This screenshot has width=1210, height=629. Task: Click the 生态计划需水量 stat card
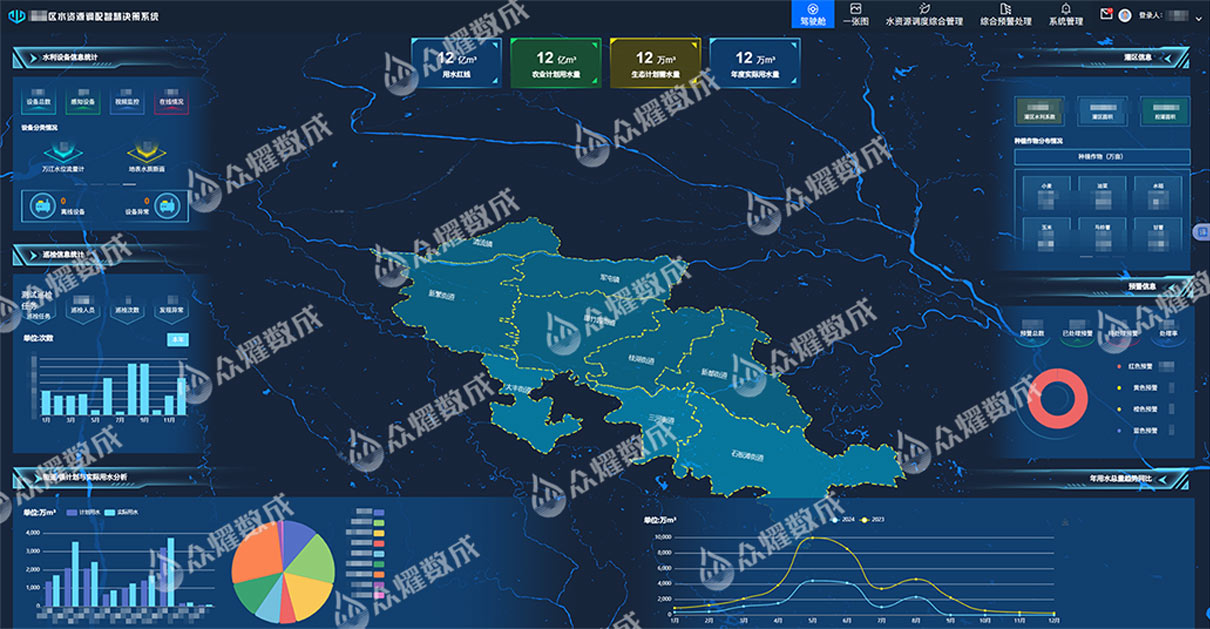coord(655,63)
